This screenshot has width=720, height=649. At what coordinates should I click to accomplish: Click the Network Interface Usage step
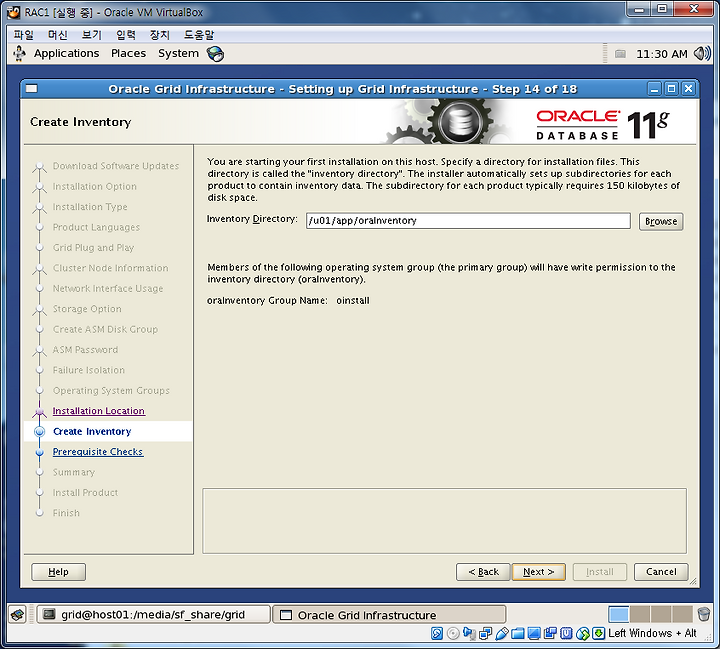point(108,288)
